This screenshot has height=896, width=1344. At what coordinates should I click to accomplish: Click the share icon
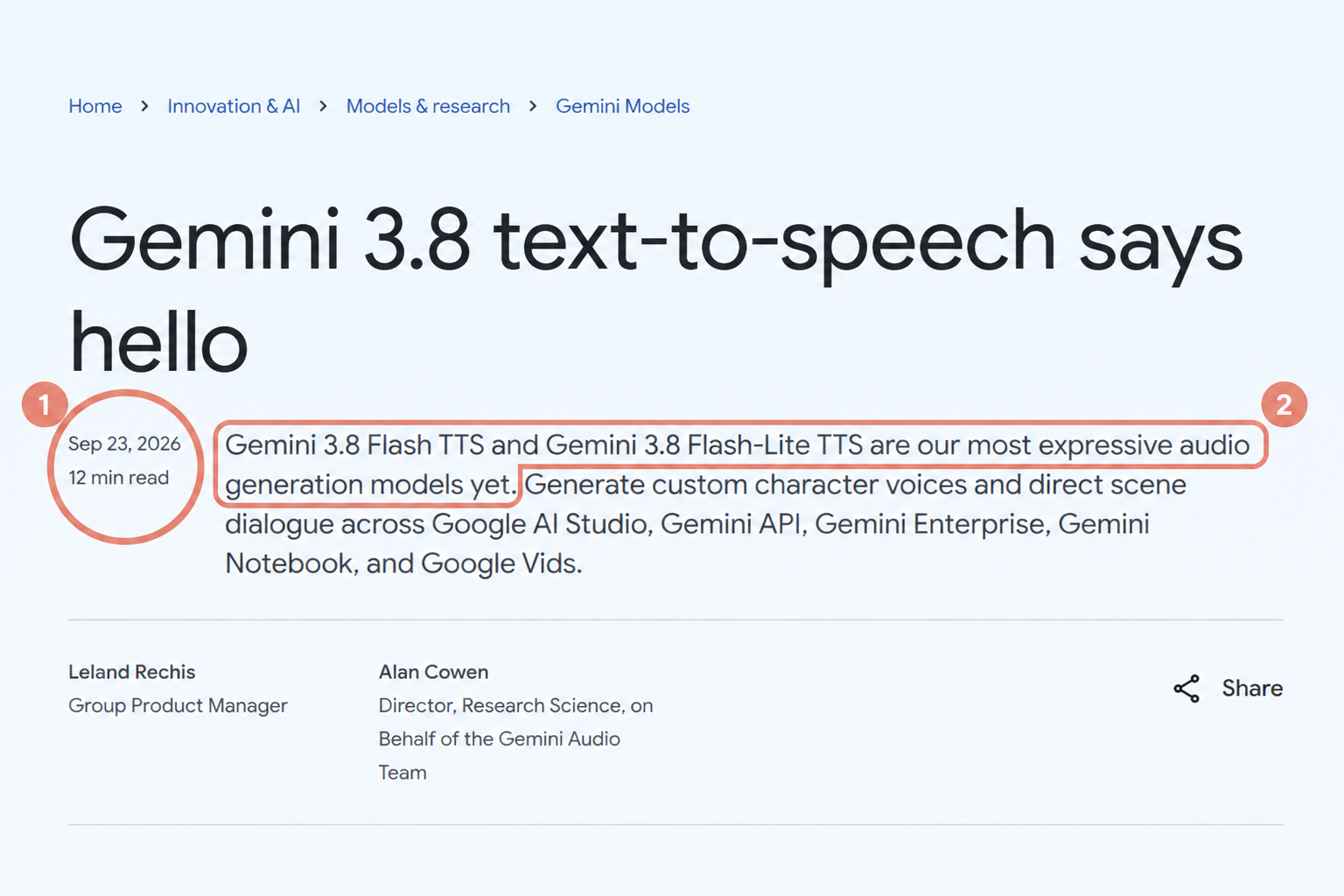click(1186, 689)
